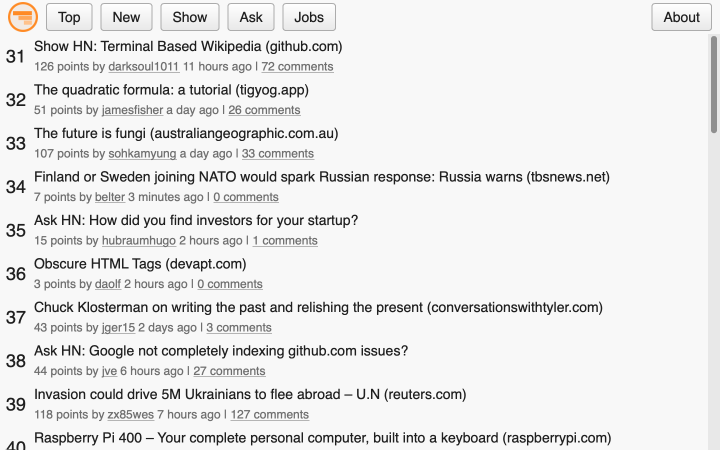Click the About button
Screen dimensions: 720x450
[681, 17]
